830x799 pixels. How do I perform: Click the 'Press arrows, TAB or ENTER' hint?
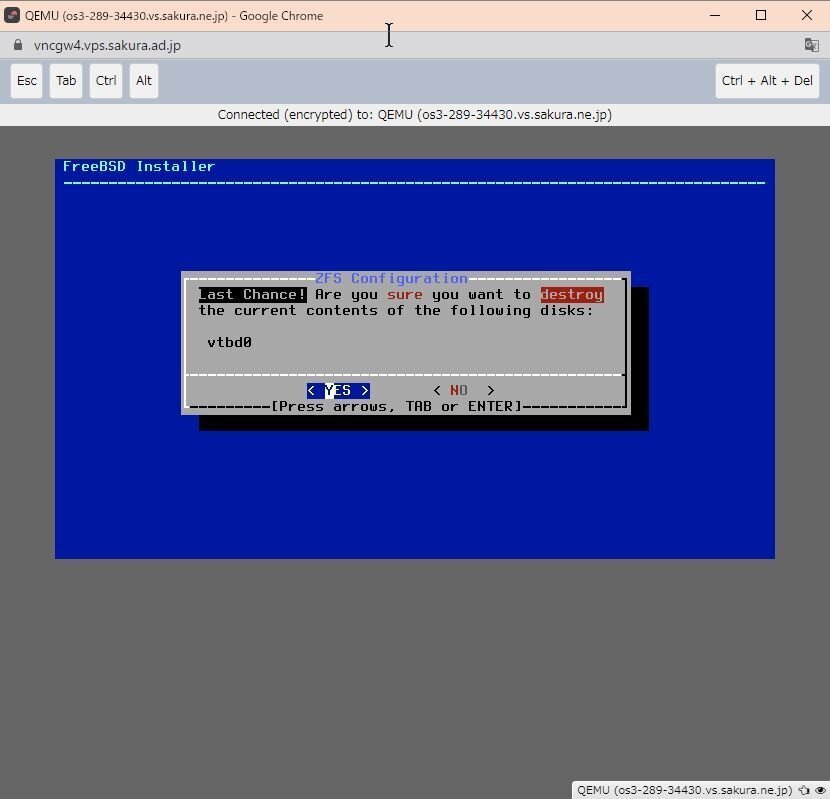(396, 407)
